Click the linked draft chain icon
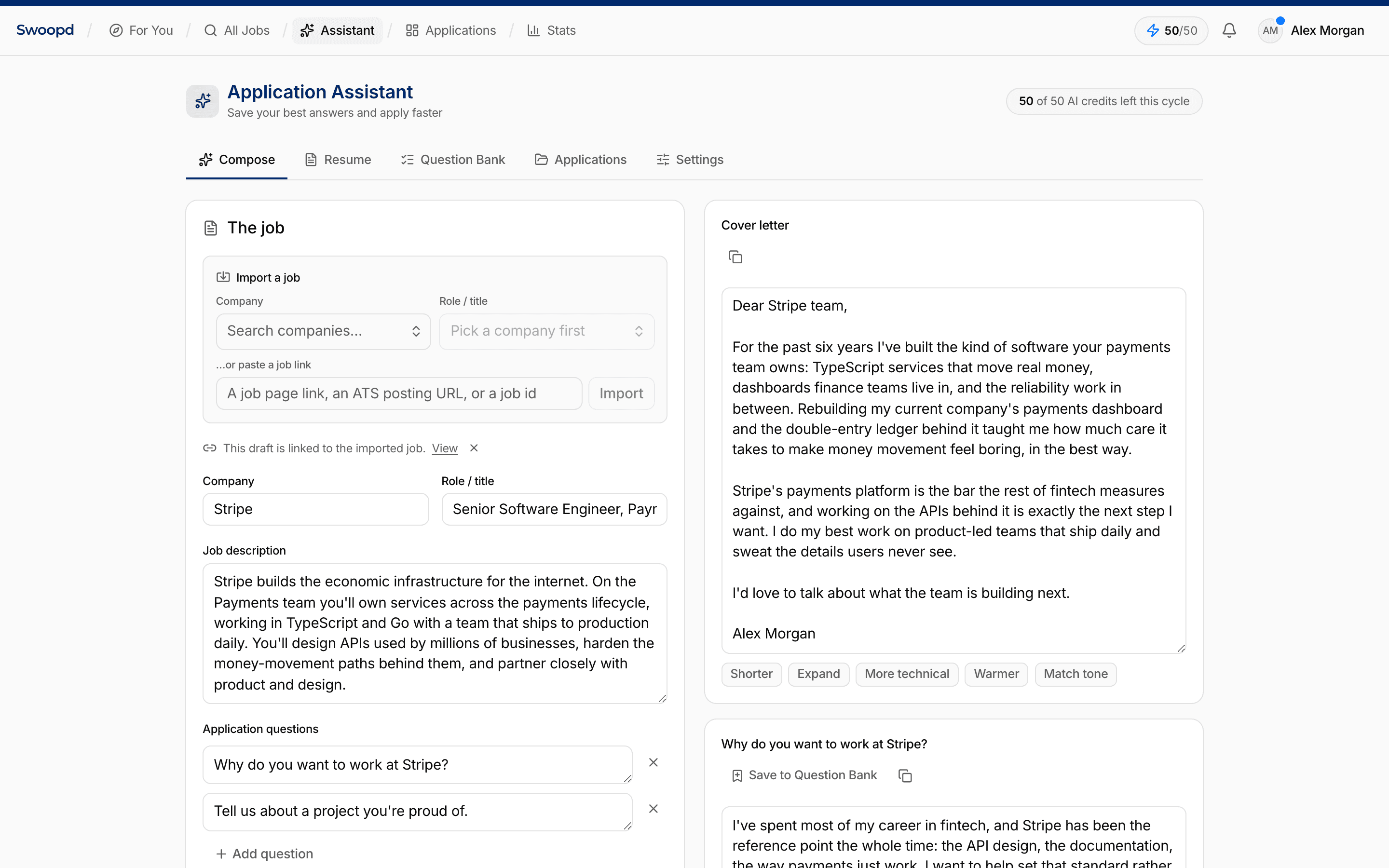 coord(209,448)
